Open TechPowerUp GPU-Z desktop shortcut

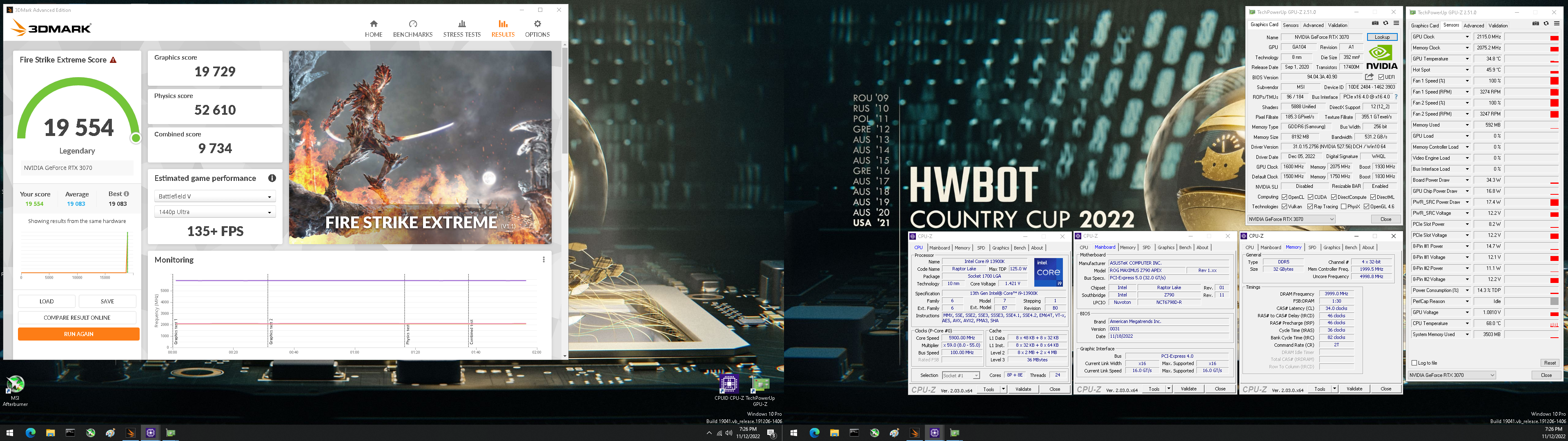(x=760, y=391)
